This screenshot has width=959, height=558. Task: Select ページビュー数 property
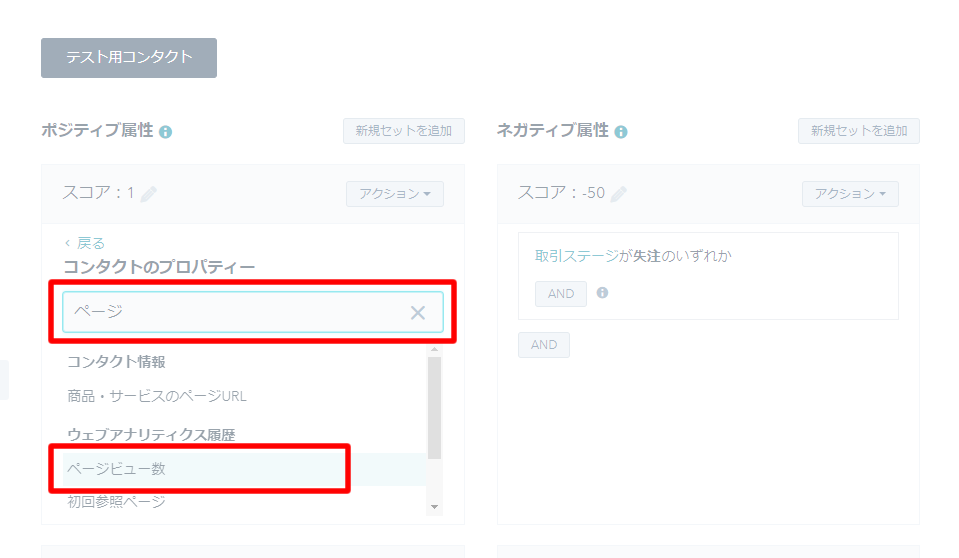(244, 469)
